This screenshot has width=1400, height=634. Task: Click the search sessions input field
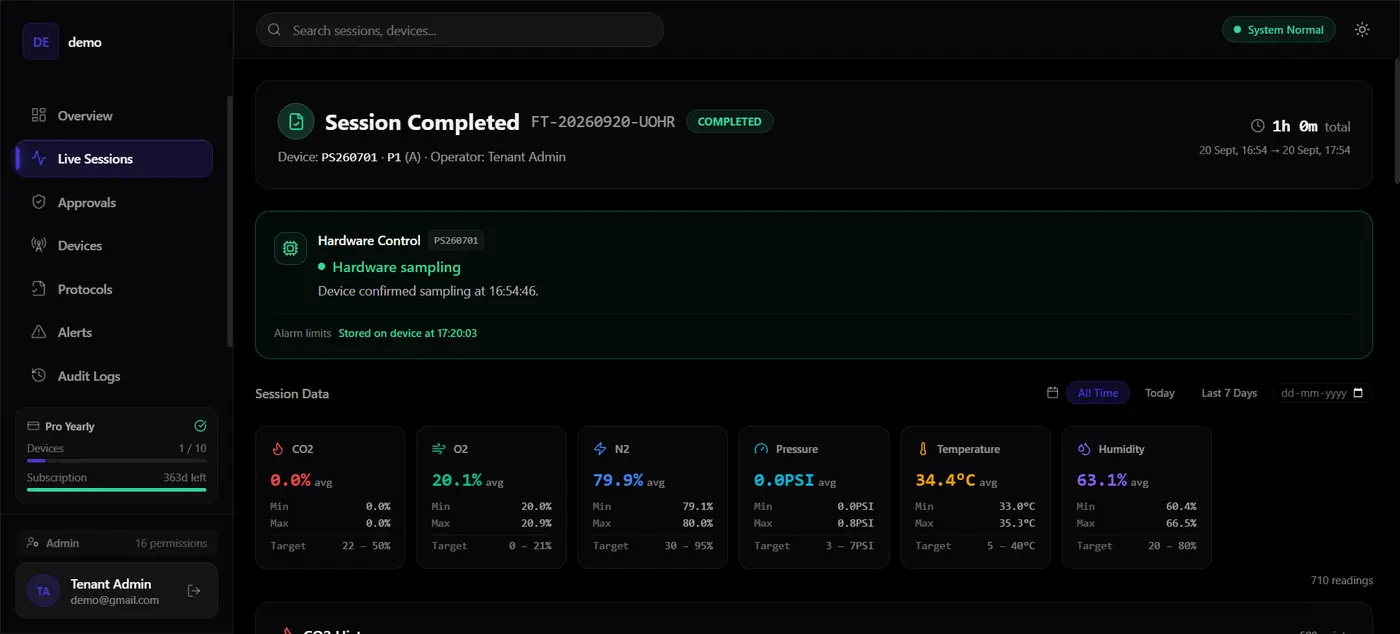[460, 30]
